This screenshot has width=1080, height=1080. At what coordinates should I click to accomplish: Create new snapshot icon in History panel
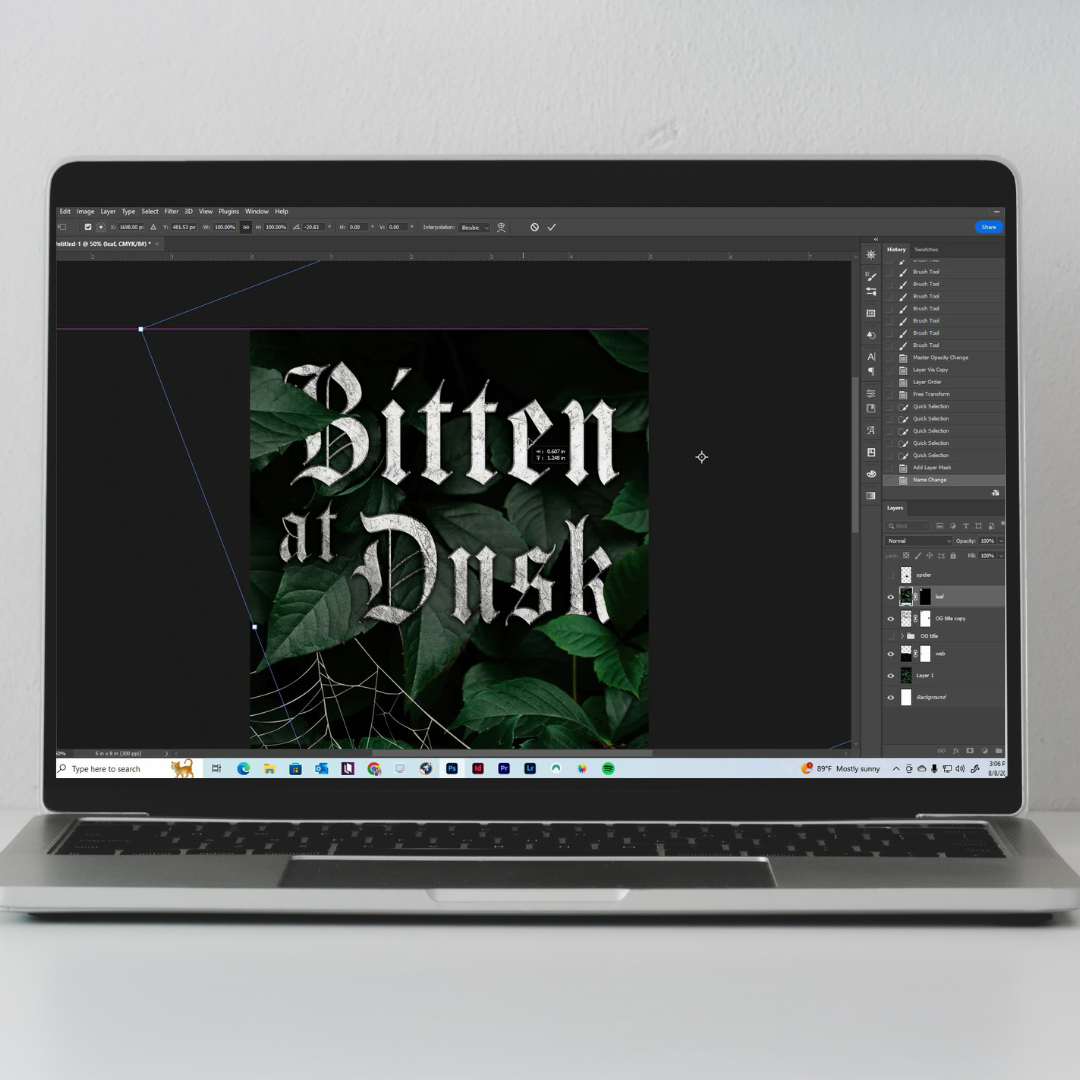tap(995, 493)
